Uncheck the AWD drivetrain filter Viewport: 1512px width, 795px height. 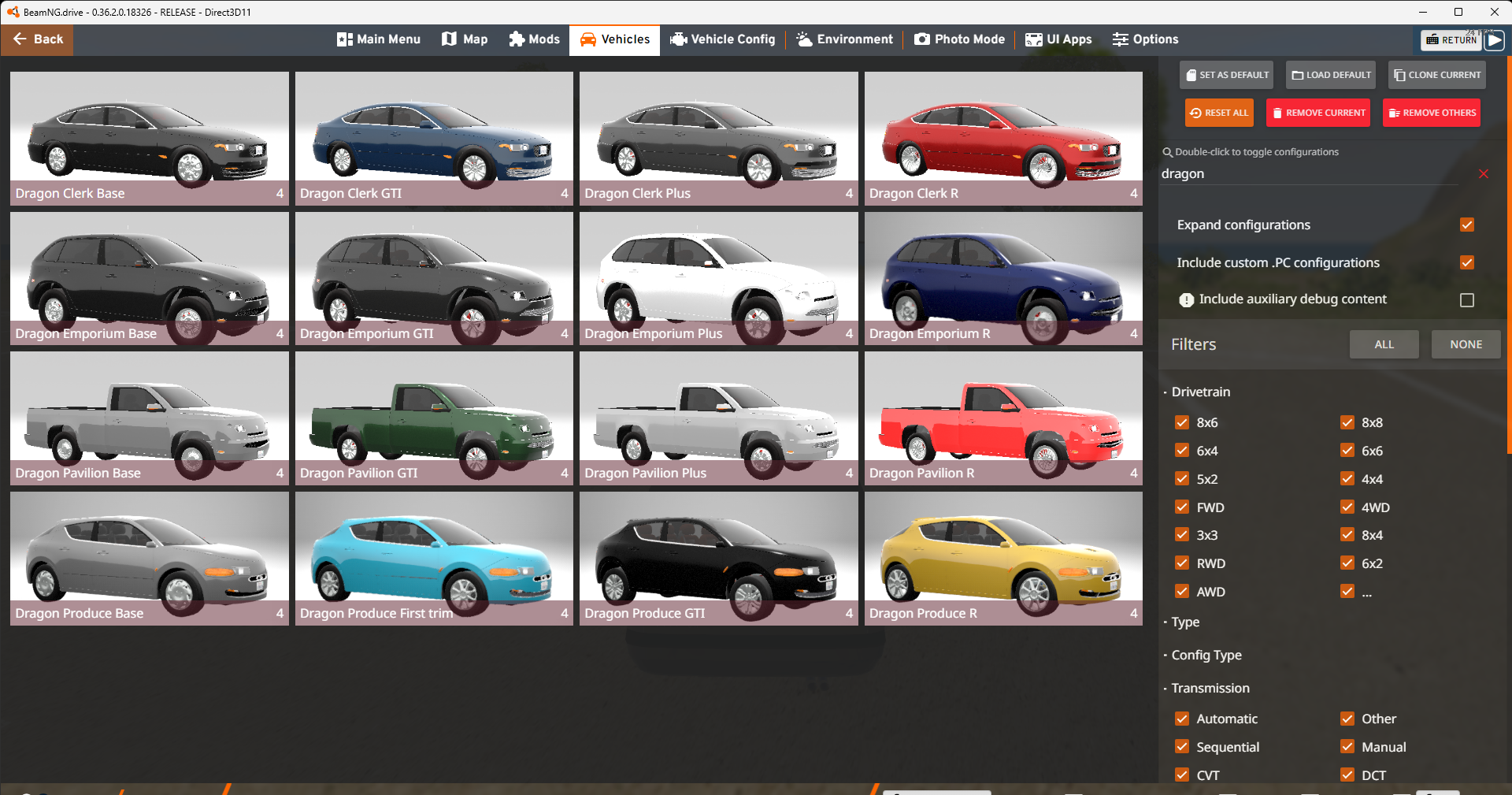click(1182, 592)
